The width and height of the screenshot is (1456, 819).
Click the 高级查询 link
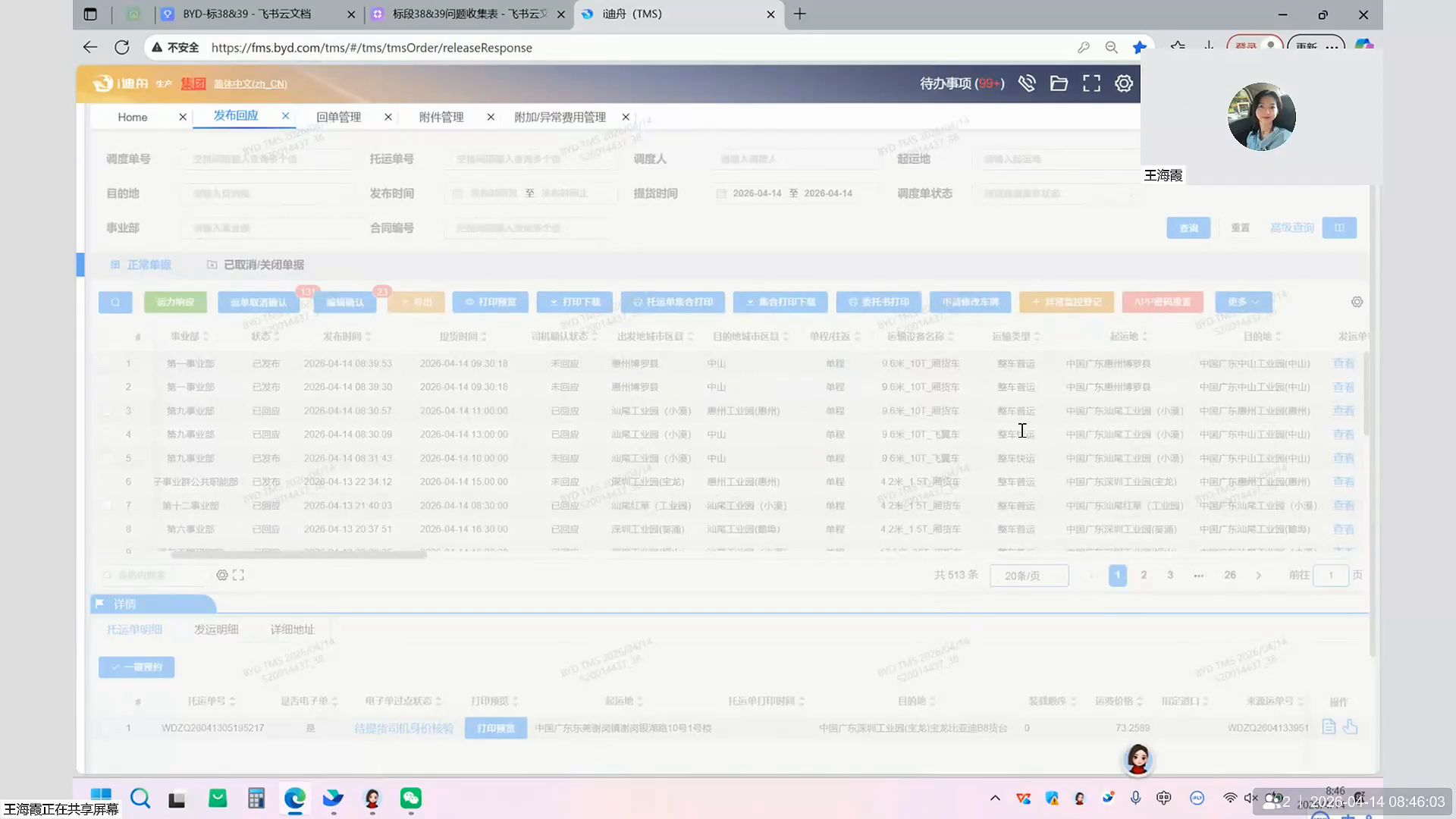(1291, 227)
